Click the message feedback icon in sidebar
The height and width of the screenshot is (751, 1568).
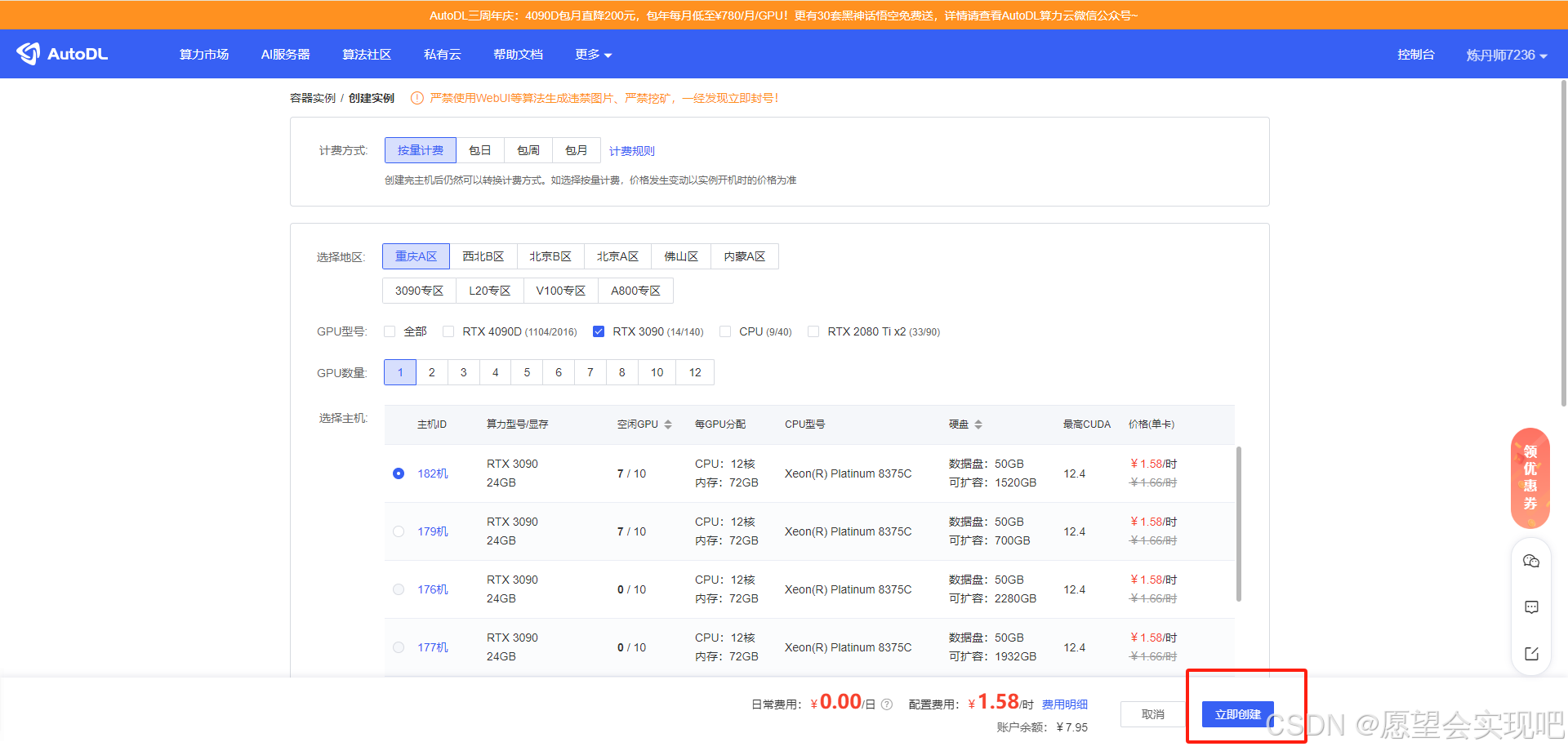pos(1531,607)
